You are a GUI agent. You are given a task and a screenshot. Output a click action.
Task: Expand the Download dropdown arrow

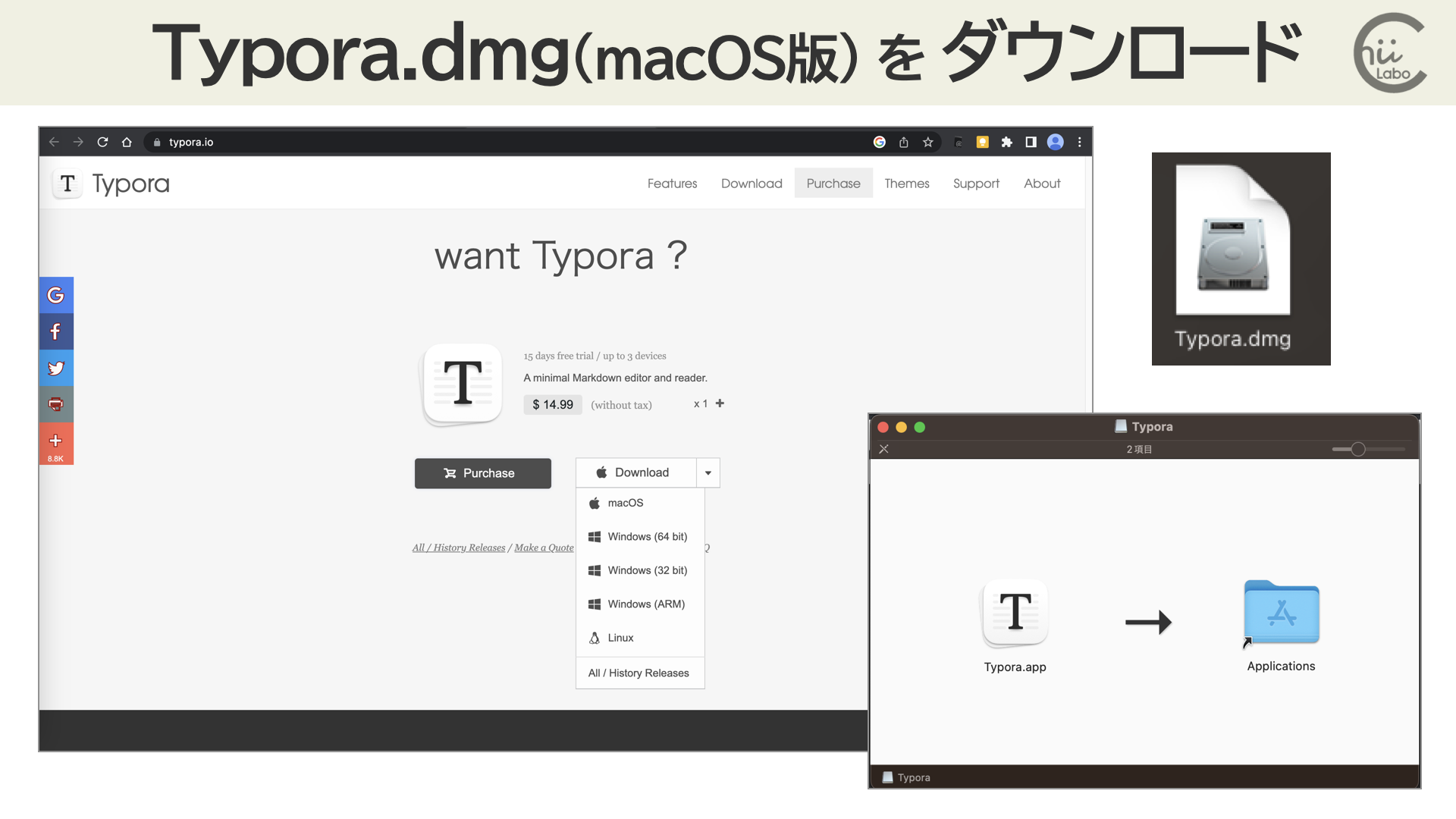click(708, 472)
